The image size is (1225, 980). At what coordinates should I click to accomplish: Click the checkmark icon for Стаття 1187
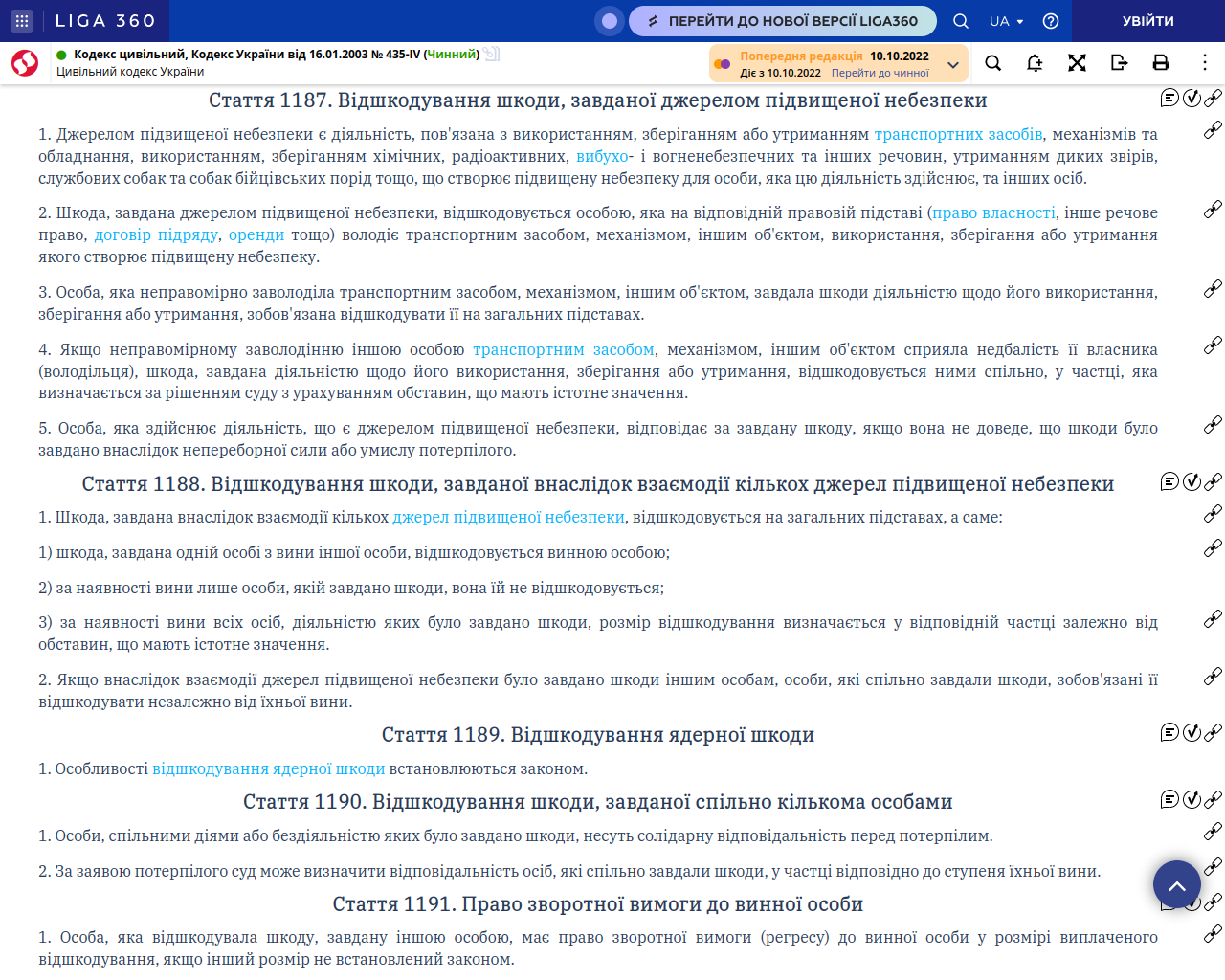point(1192,98)
